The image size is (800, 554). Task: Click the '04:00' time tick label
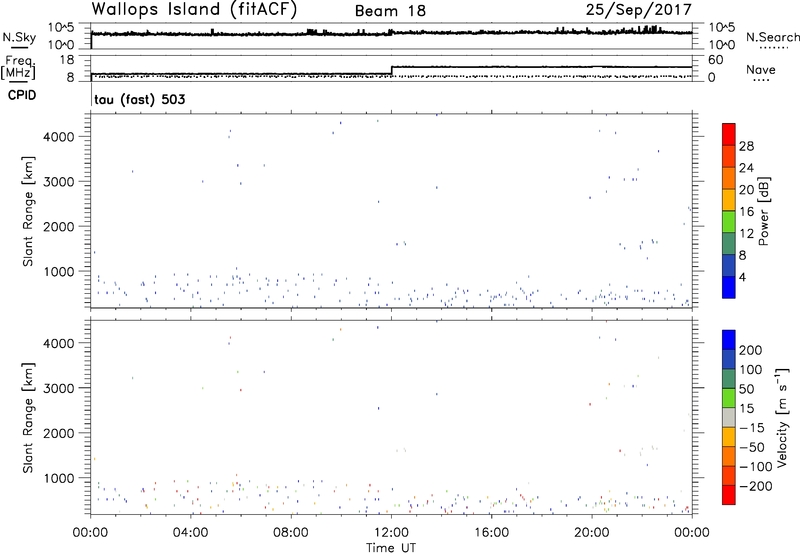[191, 533]
